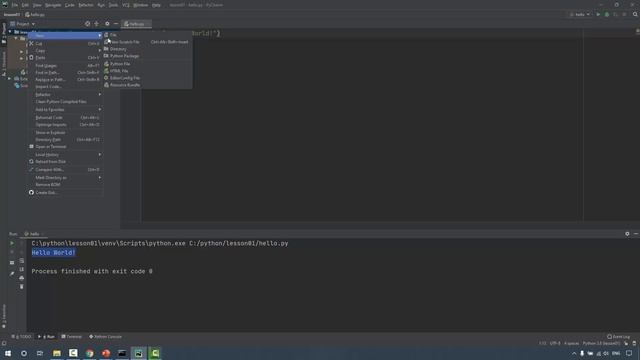Choose Python Package in the New submenu

pos(147,56)
